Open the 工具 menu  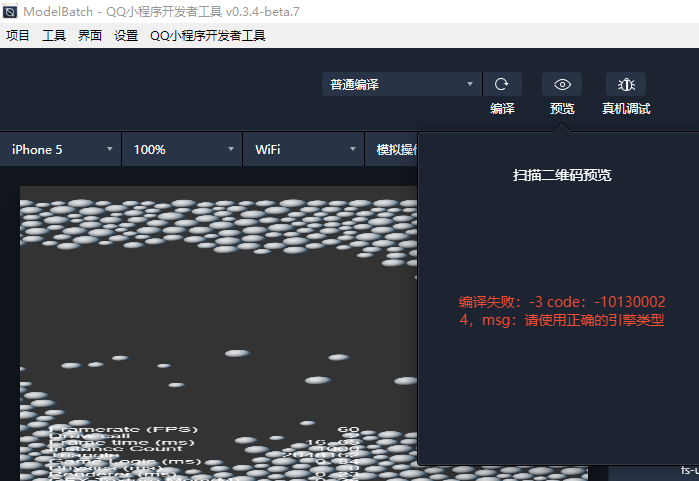[x=53, y=35]
